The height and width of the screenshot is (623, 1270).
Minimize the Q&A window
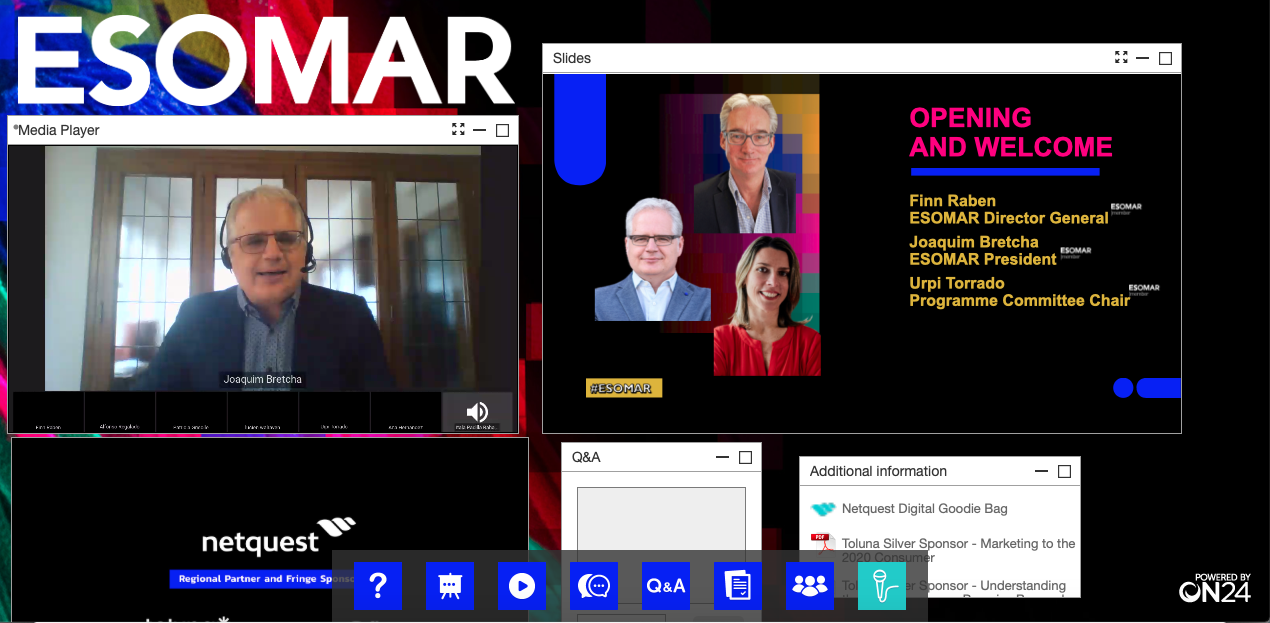(x=723, y=457)
